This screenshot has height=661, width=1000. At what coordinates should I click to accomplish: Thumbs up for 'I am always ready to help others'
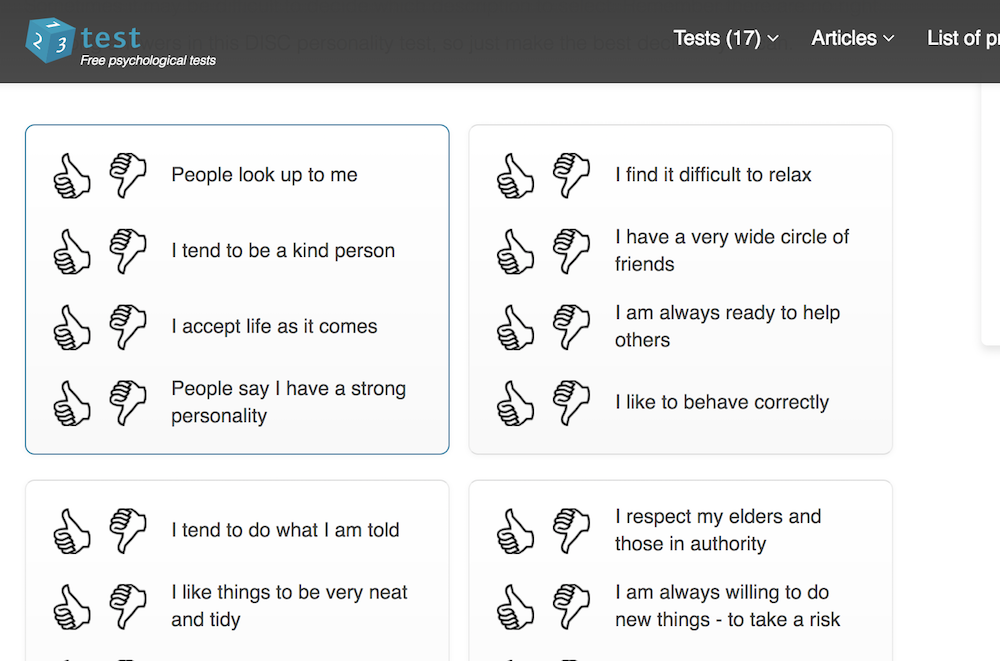tap(516, 327)
